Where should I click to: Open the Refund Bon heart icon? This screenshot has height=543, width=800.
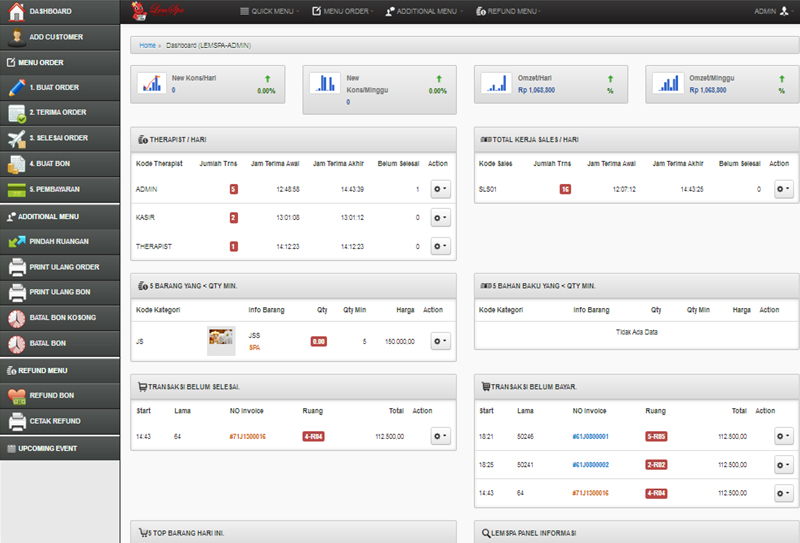click(16, 396)
